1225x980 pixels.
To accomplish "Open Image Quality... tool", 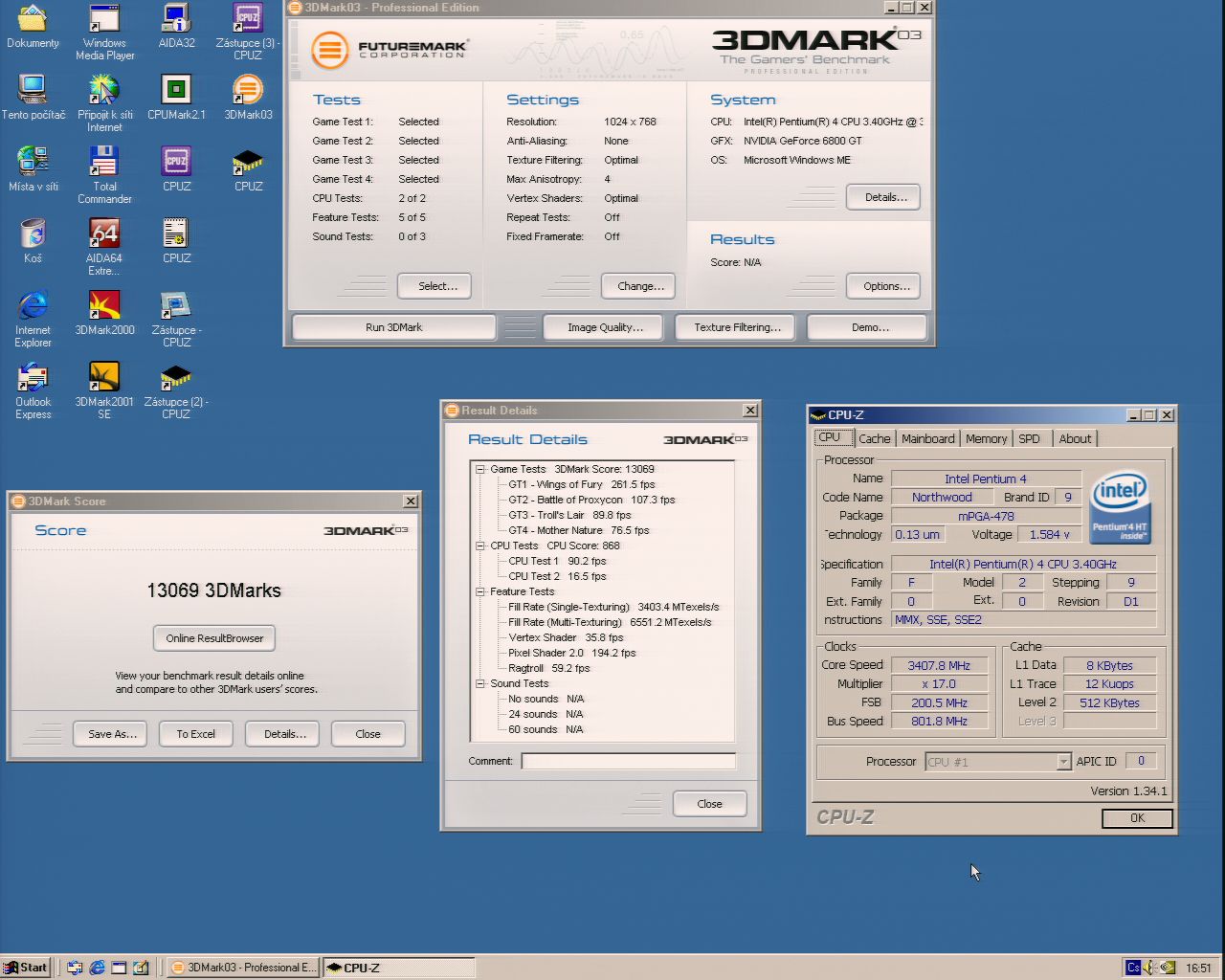I will (x=605, y=327).
